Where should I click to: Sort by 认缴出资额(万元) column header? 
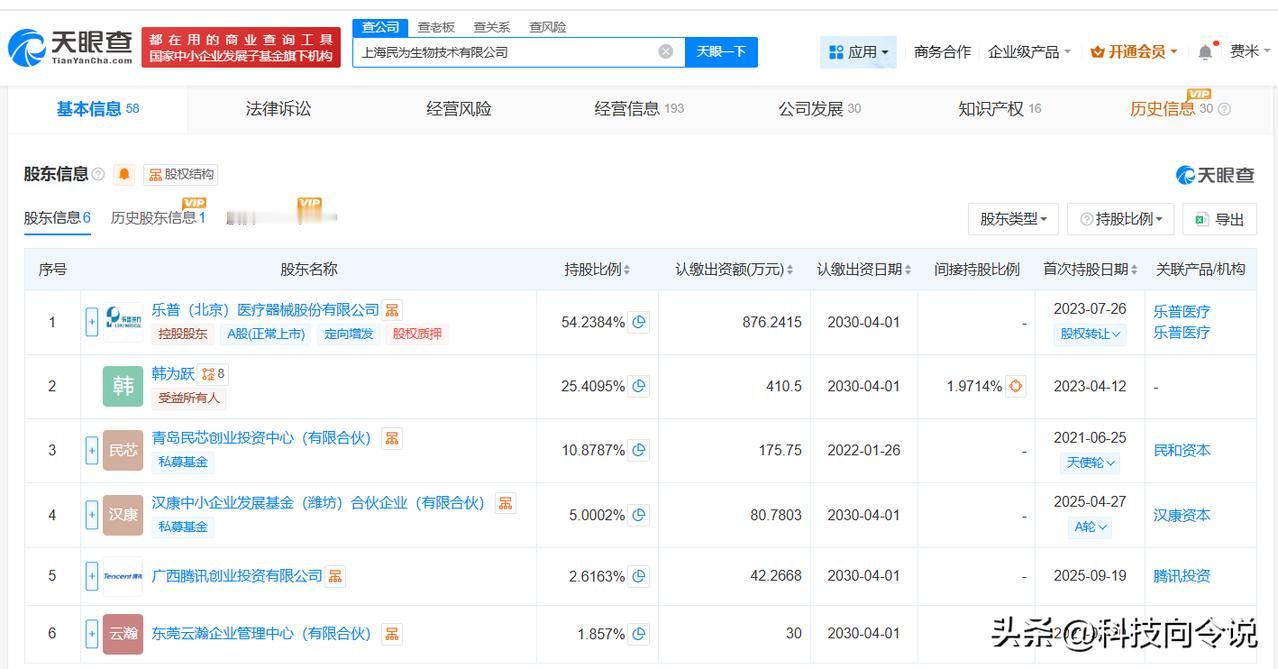734,270
